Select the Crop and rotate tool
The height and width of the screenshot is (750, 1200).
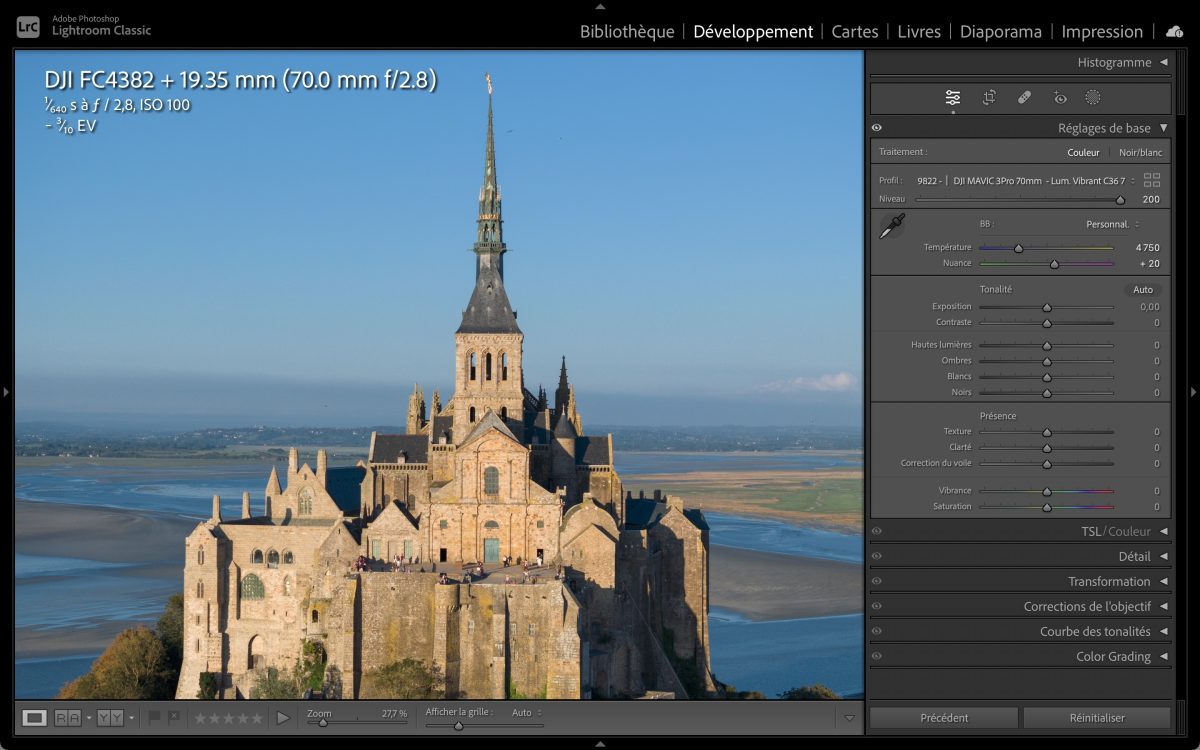(x=989, y=97)
